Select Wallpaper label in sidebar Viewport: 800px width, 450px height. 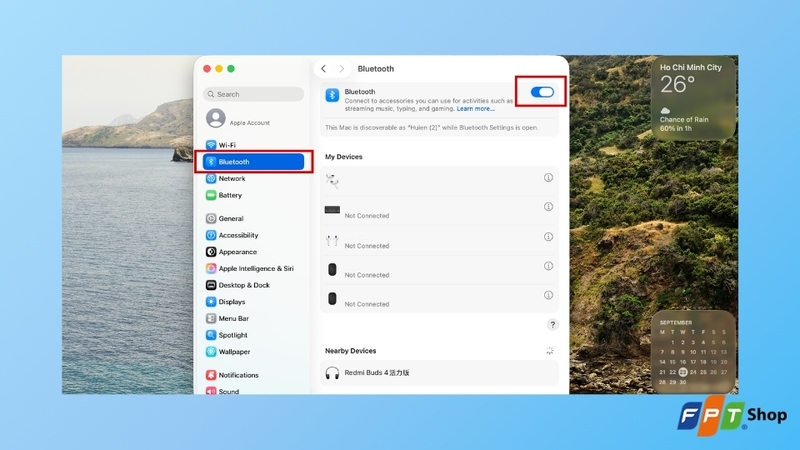click(234, 352)
